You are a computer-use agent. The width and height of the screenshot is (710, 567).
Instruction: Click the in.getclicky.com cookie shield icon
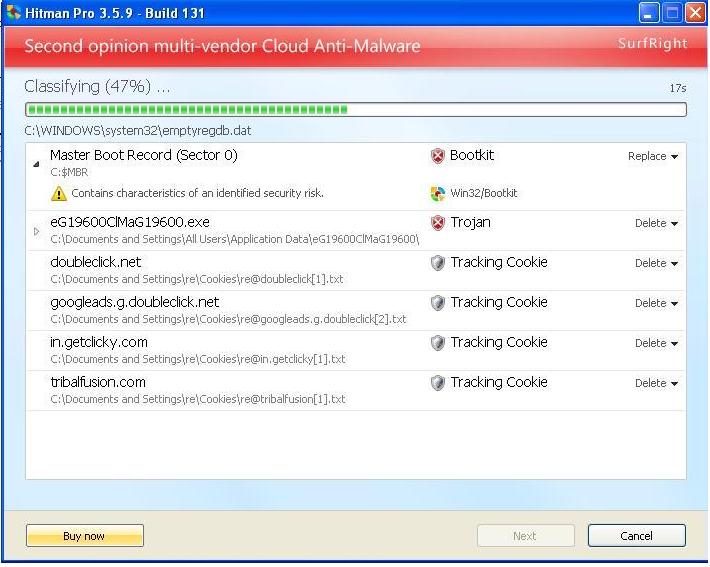pyautogui.click(x=437, y=343)
